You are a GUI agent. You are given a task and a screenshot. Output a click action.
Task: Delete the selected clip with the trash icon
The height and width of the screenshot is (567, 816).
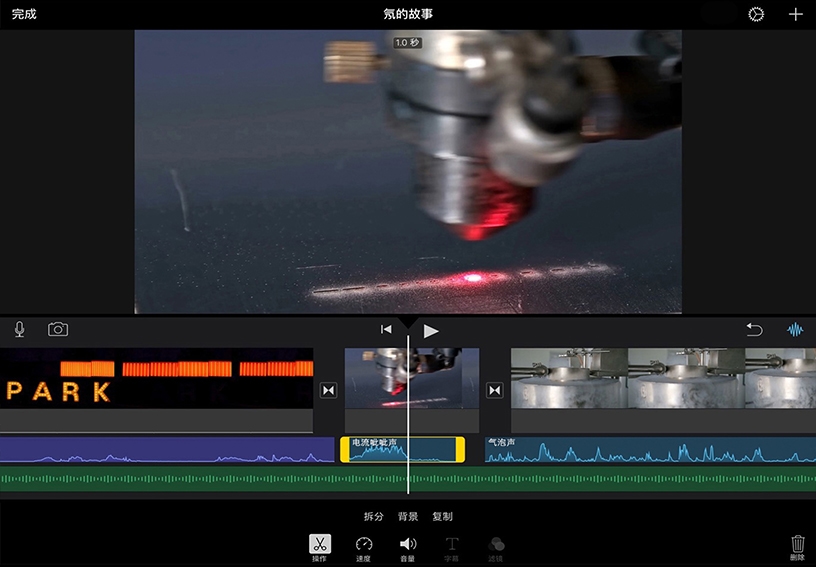pyautogui.click(x=797, y=546)
